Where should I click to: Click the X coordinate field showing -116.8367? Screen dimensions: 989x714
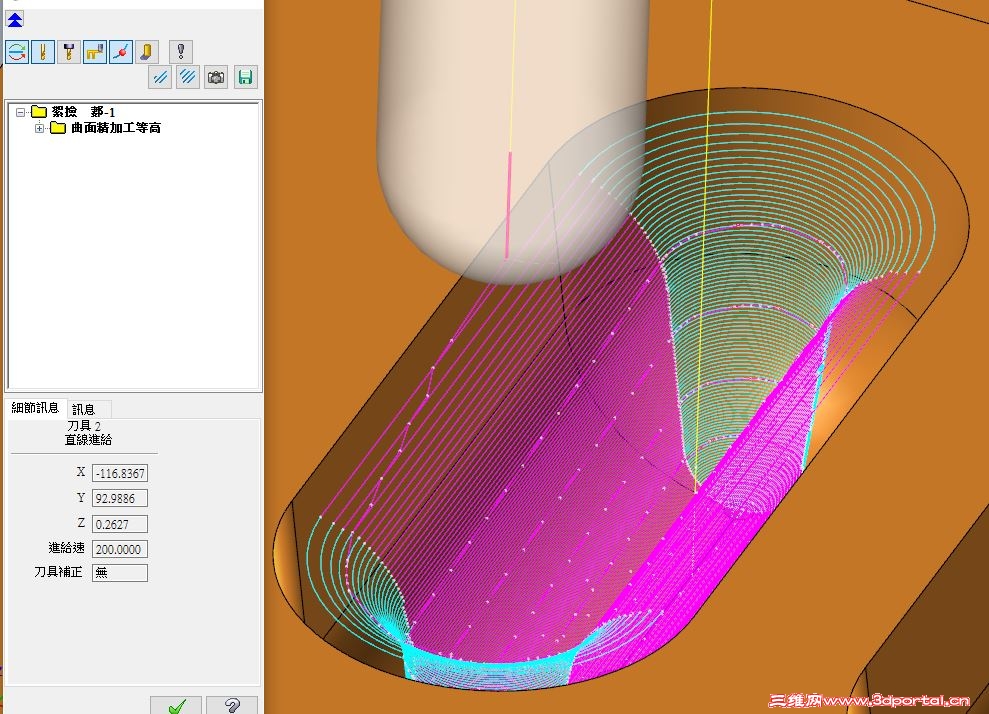[120, 473]
